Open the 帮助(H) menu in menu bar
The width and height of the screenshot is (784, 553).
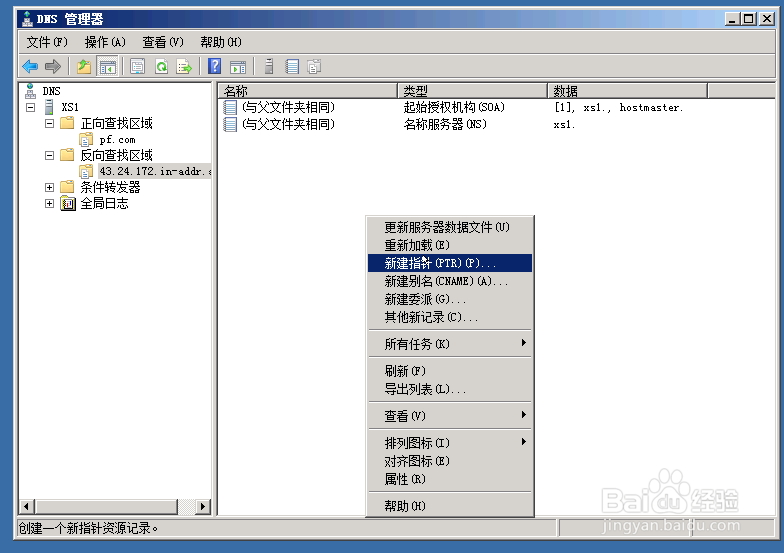pos(221,42)
